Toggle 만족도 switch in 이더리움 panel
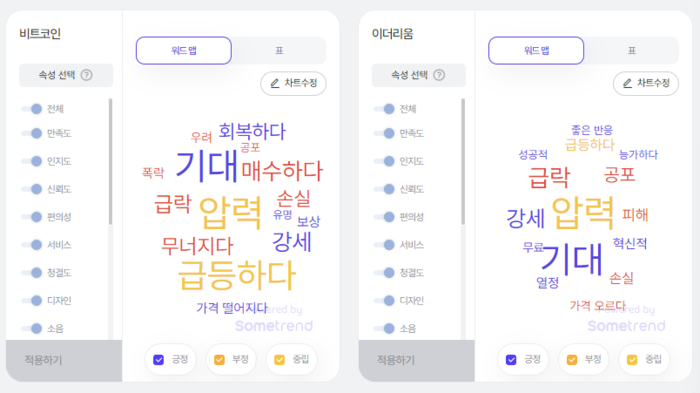 384,133
